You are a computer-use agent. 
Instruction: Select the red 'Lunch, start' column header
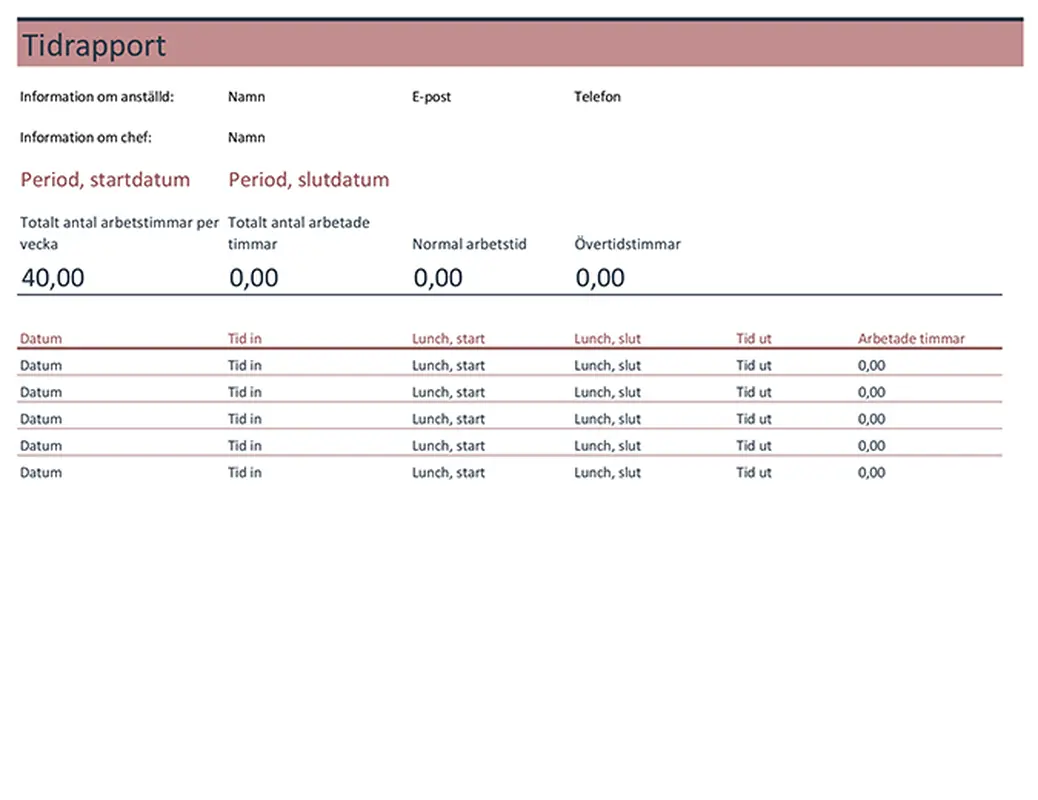[x=448, y=339]
